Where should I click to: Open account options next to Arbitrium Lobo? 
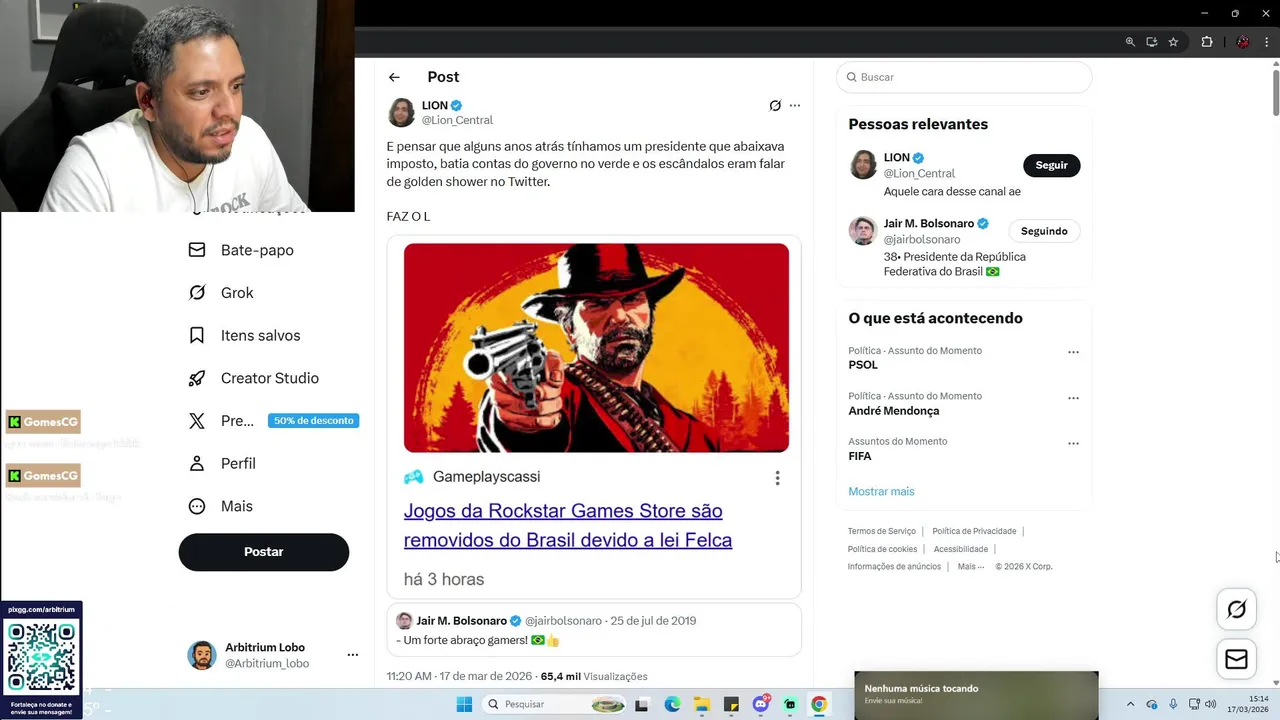click(352, 655)
